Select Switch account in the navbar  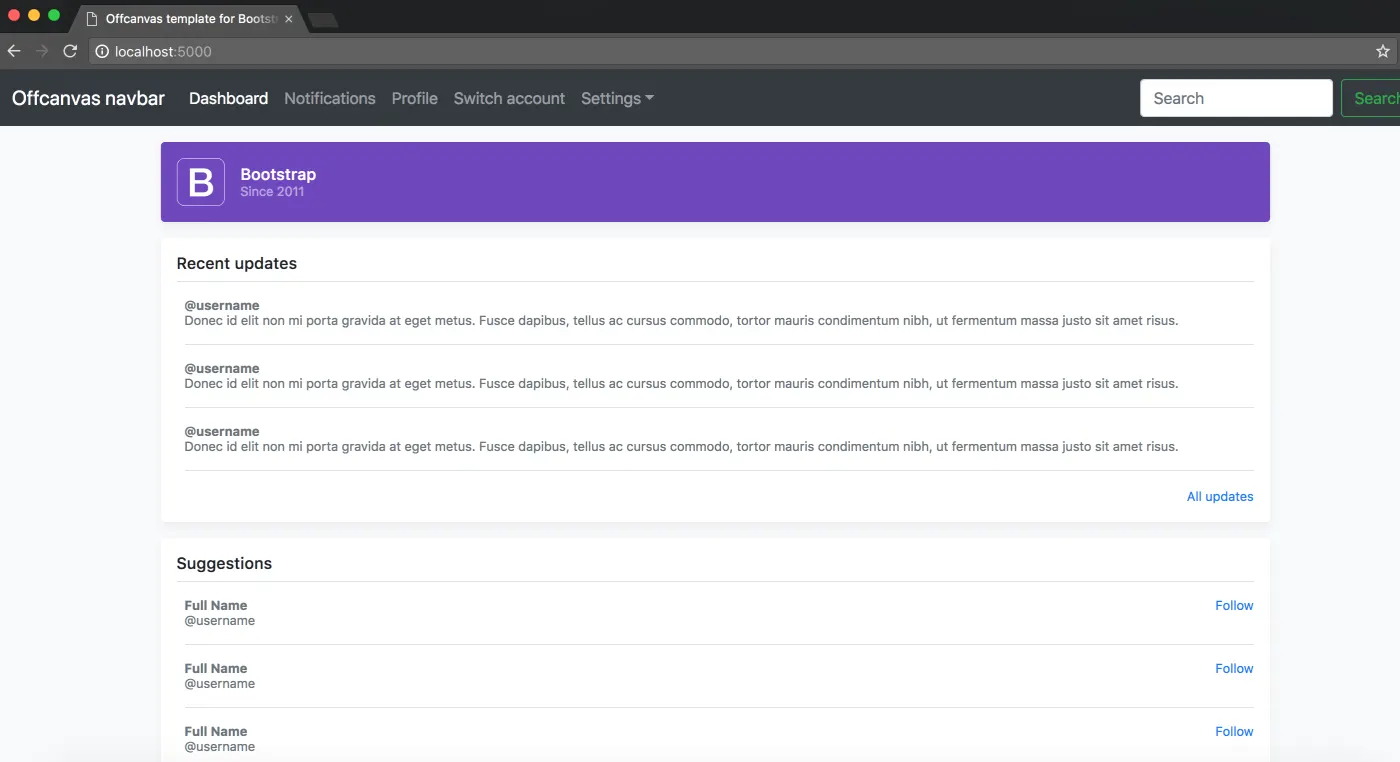point(509,98)
